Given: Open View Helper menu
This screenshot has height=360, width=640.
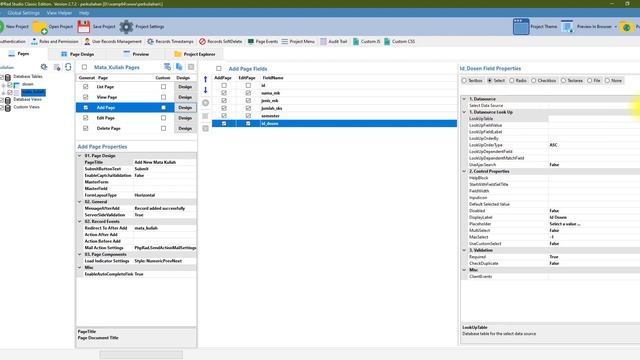Looking at the screenshot, I should pyautogui.click(x=59, y=13).
